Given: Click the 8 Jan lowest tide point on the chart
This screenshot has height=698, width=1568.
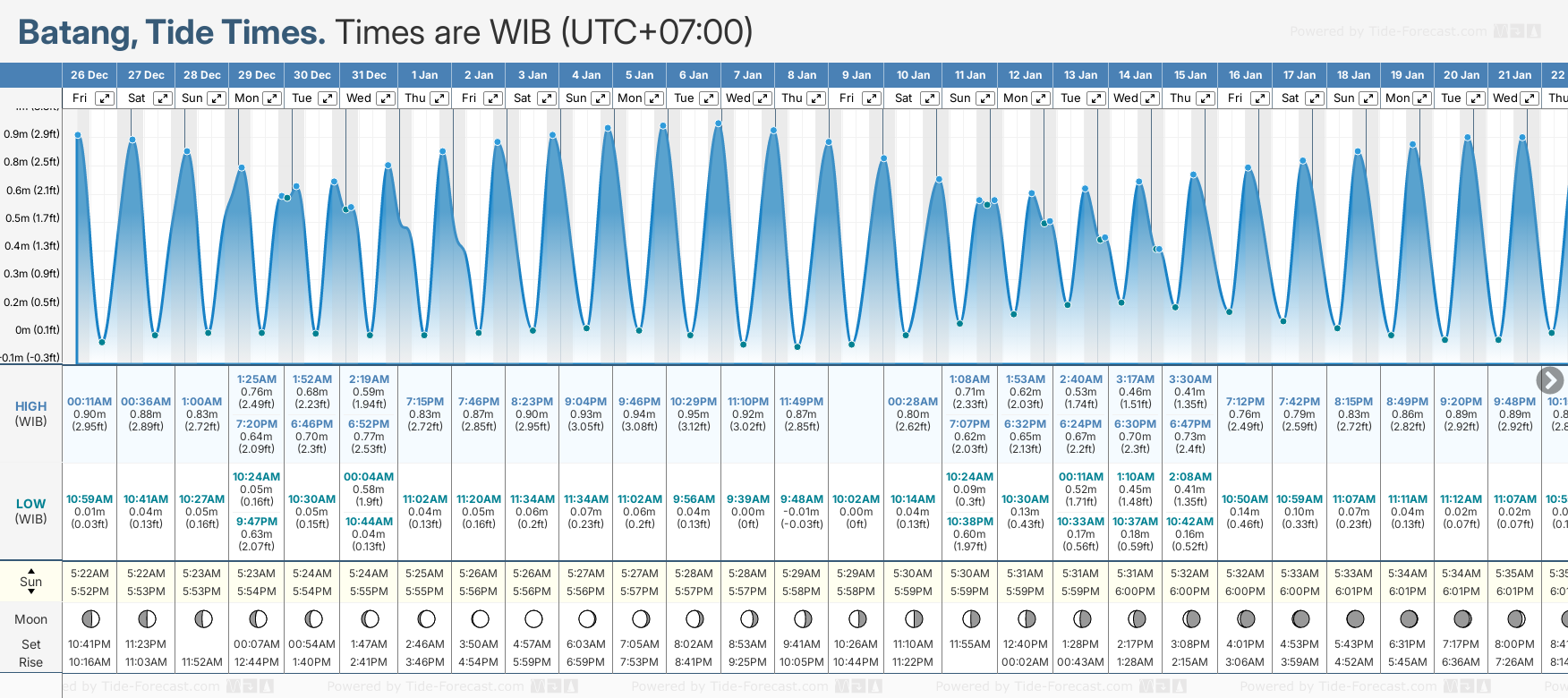Looking at the screenshot, I should click(797, 347).
